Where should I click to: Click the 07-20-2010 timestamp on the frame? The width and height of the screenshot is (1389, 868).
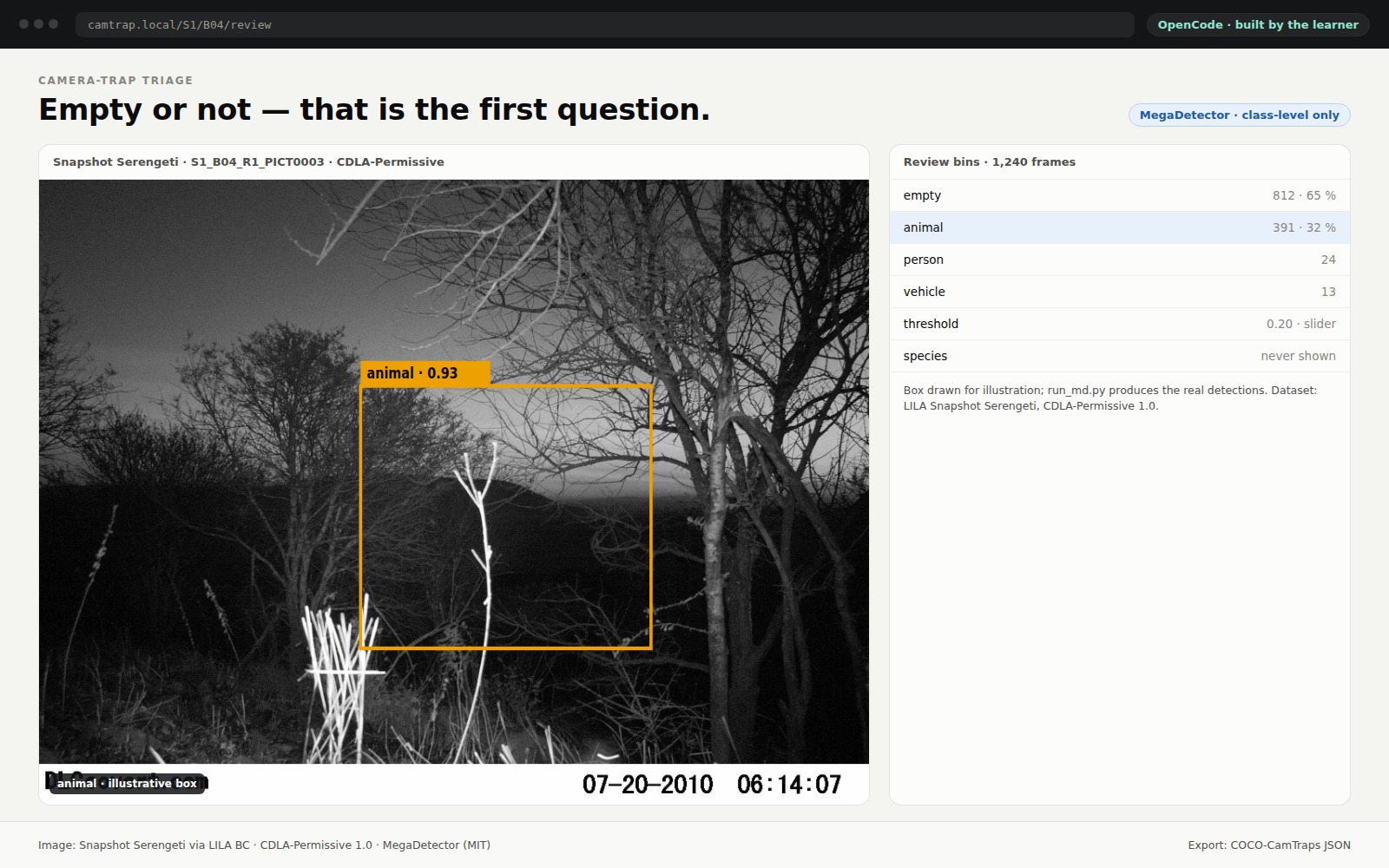click(648, 785)
